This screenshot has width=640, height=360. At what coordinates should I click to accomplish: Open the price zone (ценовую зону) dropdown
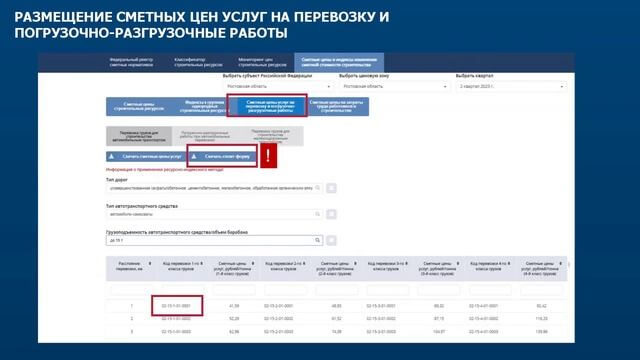(394, 87)
